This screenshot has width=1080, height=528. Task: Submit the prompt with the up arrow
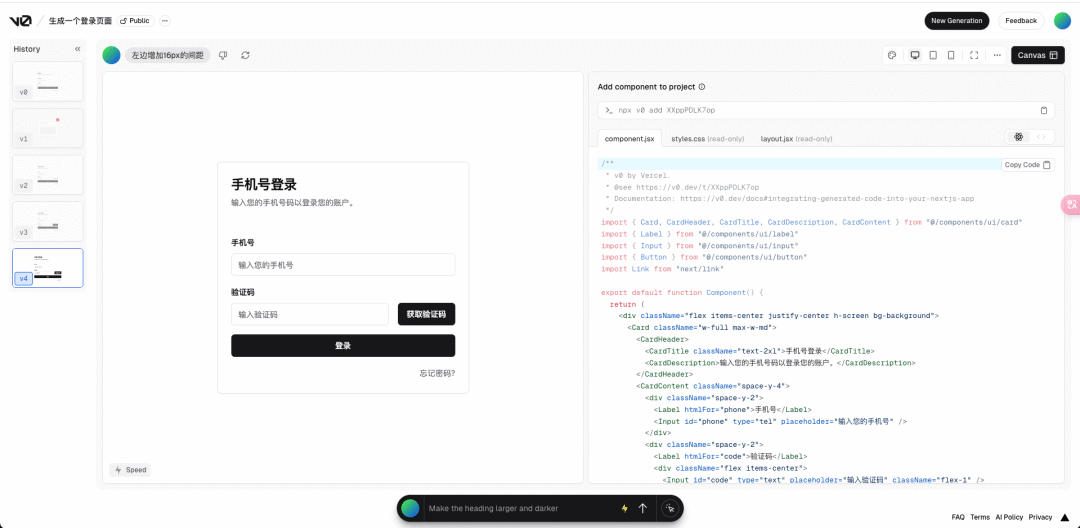(642, 508)
